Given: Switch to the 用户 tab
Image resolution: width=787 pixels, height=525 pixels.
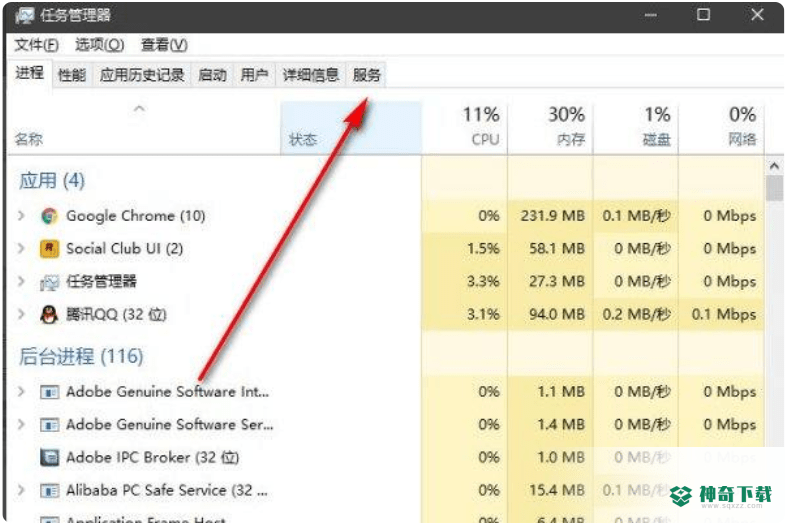Looking at the screenshot, I should click(254, 75).
